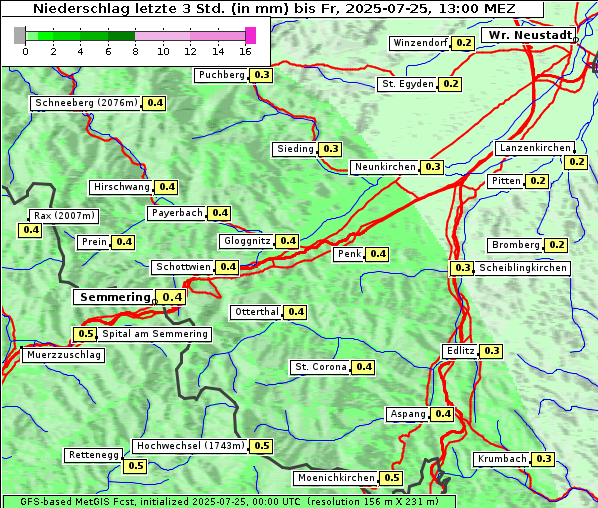Viewport: 598px width, 508px height.
Task: Click the Puchberg station label
Action: pos(222,75)
